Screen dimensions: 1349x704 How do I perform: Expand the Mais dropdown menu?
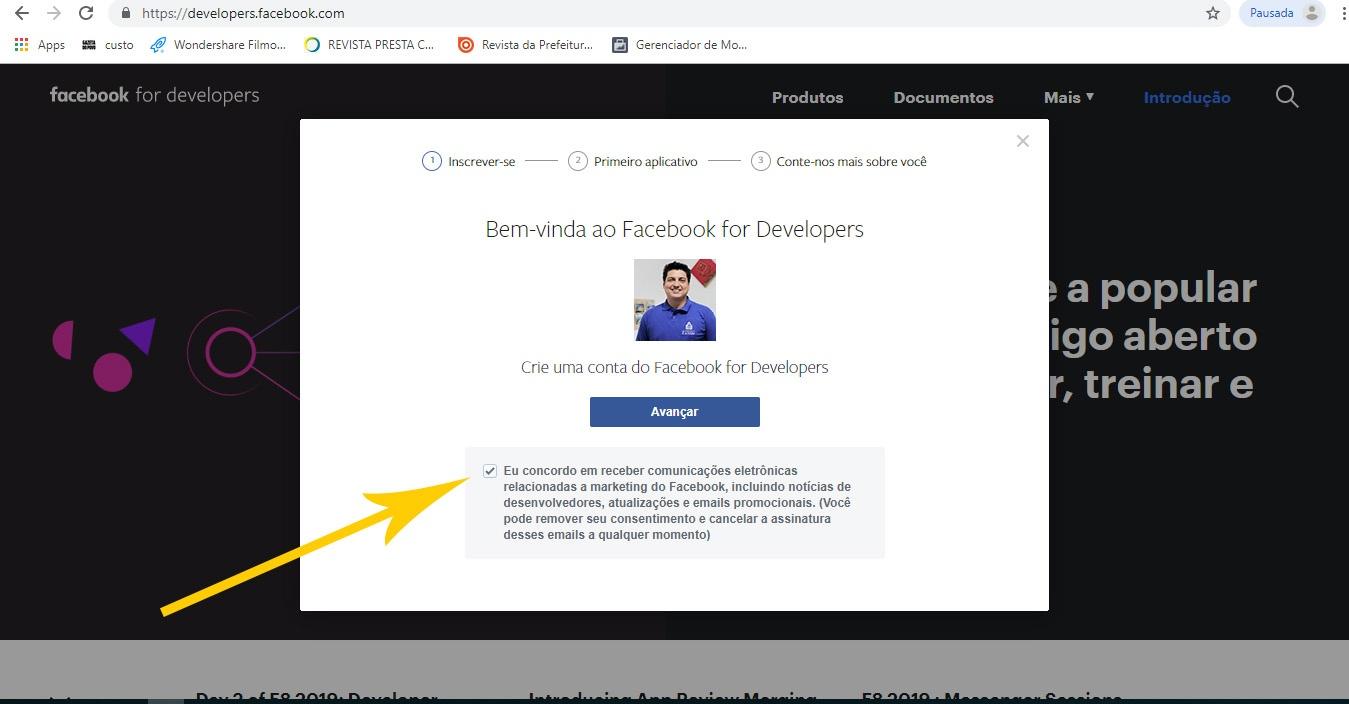click(1069, 97)
